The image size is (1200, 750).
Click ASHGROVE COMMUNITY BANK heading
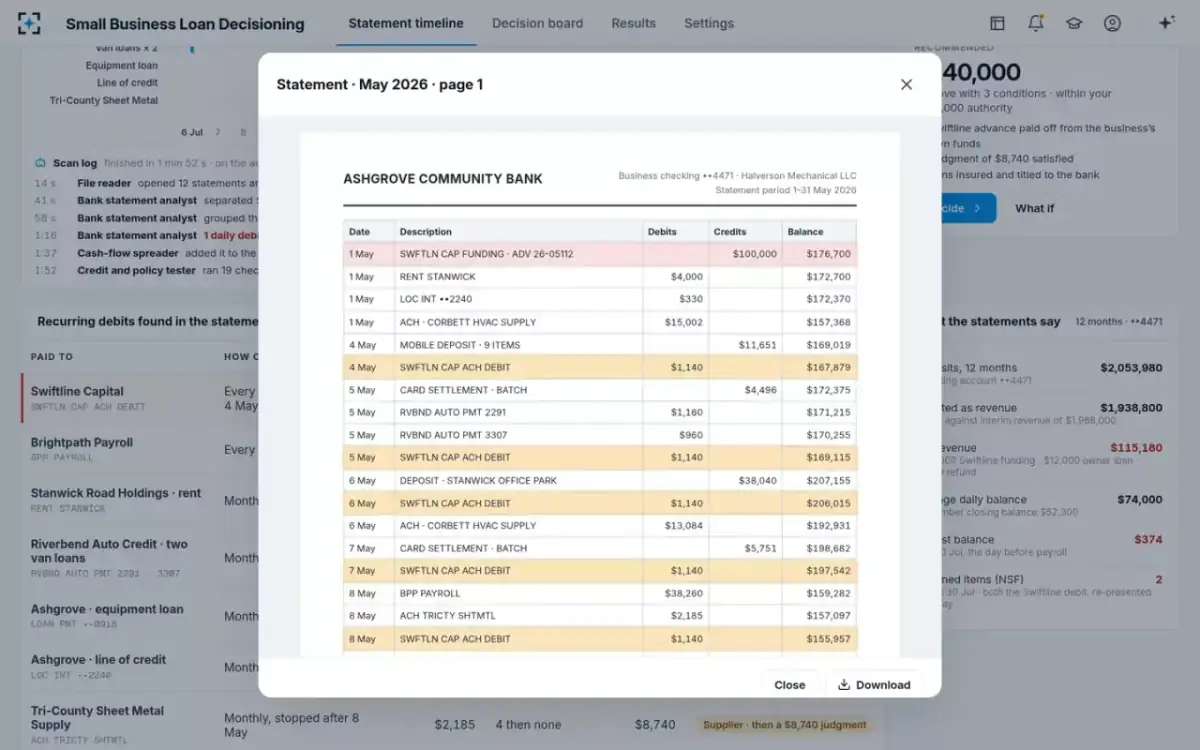[x=443, y=179]
